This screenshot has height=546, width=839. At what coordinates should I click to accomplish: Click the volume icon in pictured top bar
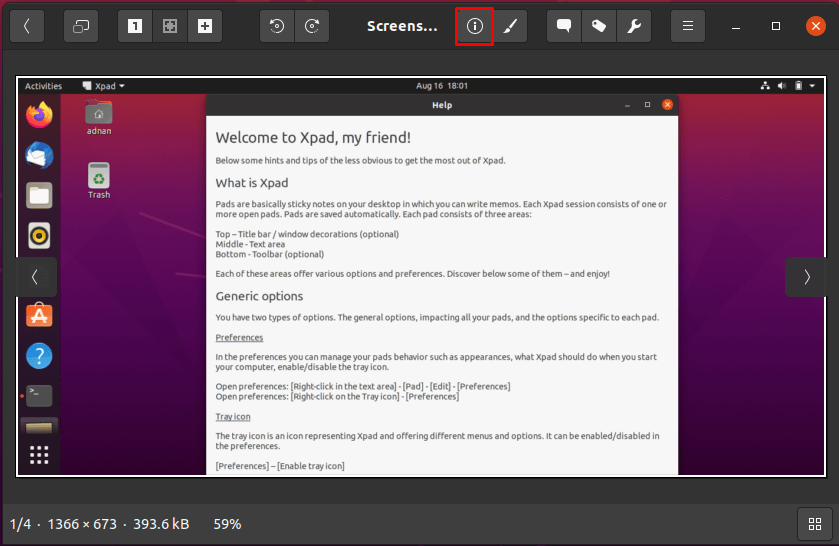point(782,86)
